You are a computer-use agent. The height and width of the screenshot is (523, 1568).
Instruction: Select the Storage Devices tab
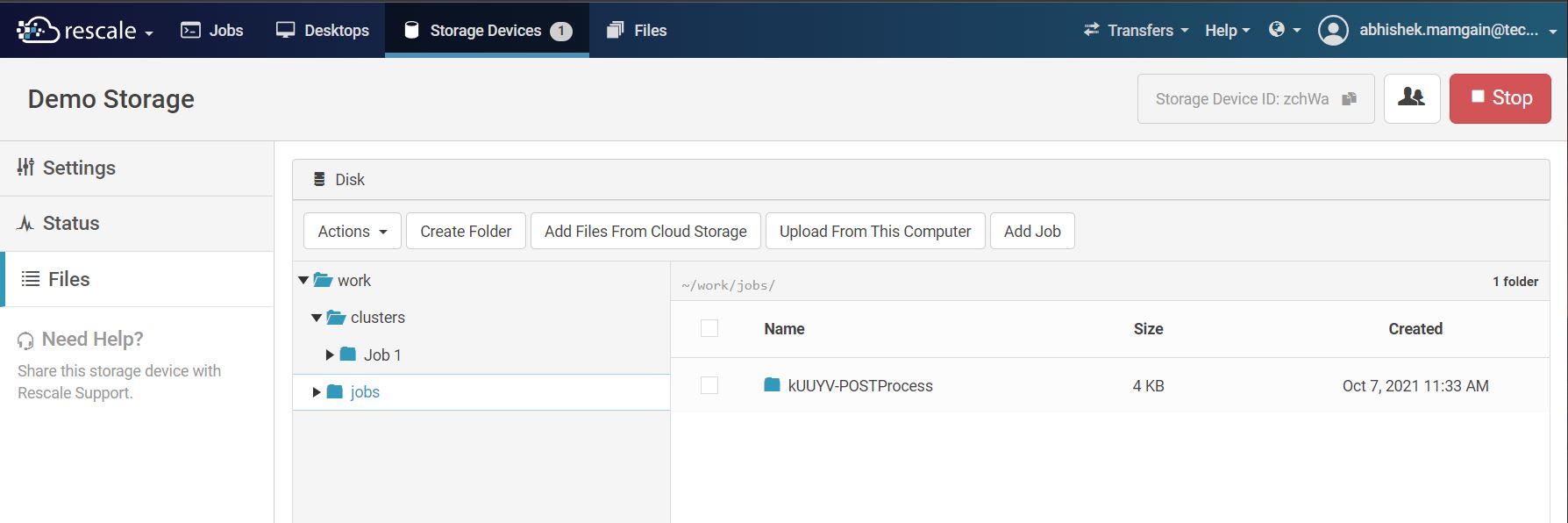[x=487, y=30]
